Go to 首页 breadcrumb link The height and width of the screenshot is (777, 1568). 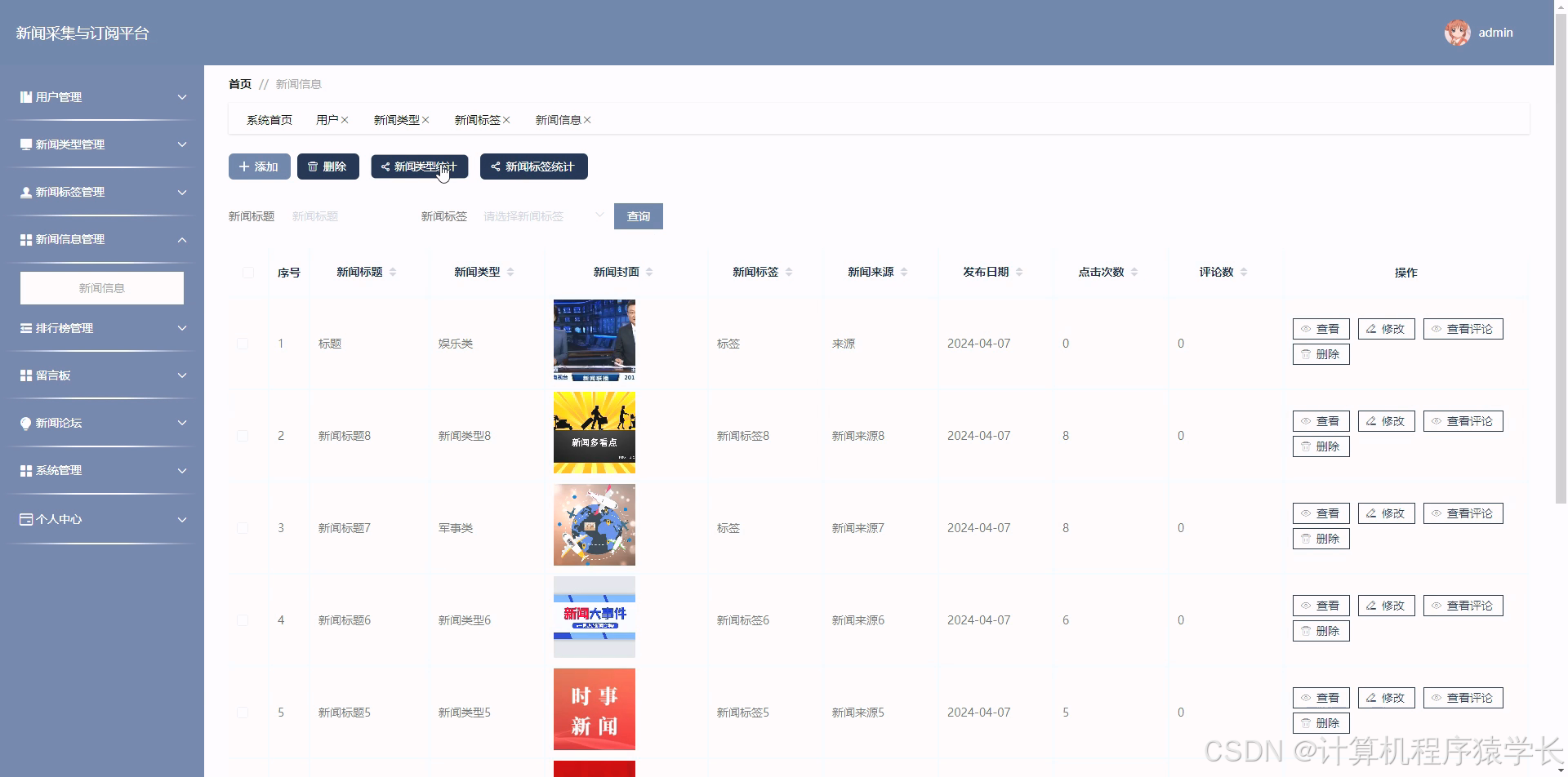240,84
